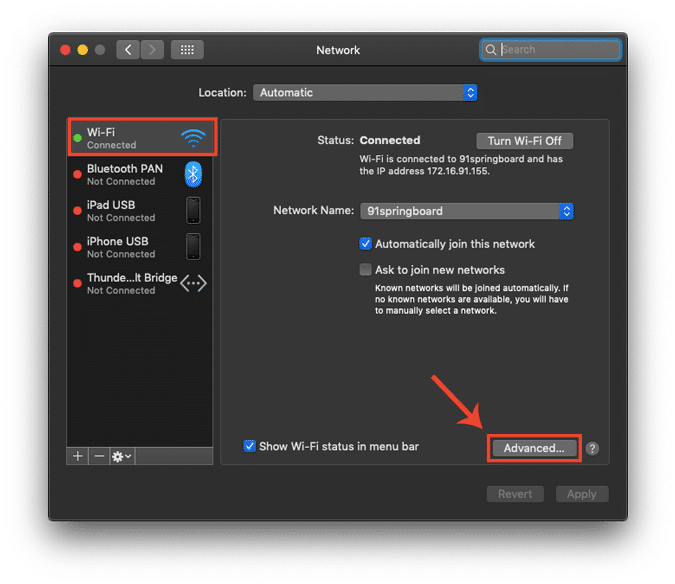Screen dimensions: 675x584
Task: Click the red status dot for iPad USB
Action: (x=77, y=210)
